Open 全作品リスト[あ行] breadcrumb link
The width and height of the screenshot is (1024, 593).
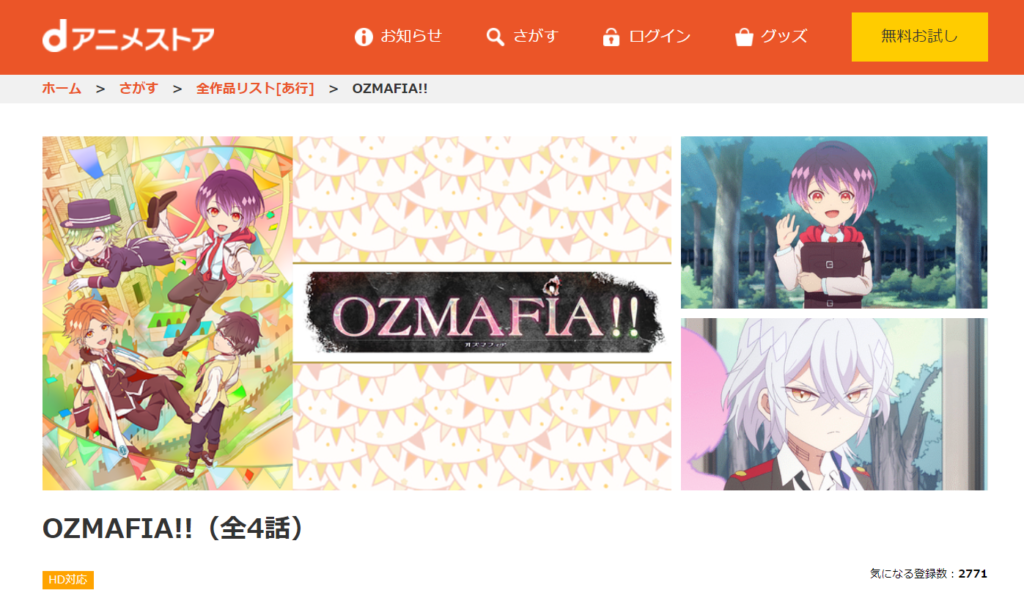(255, 88)
